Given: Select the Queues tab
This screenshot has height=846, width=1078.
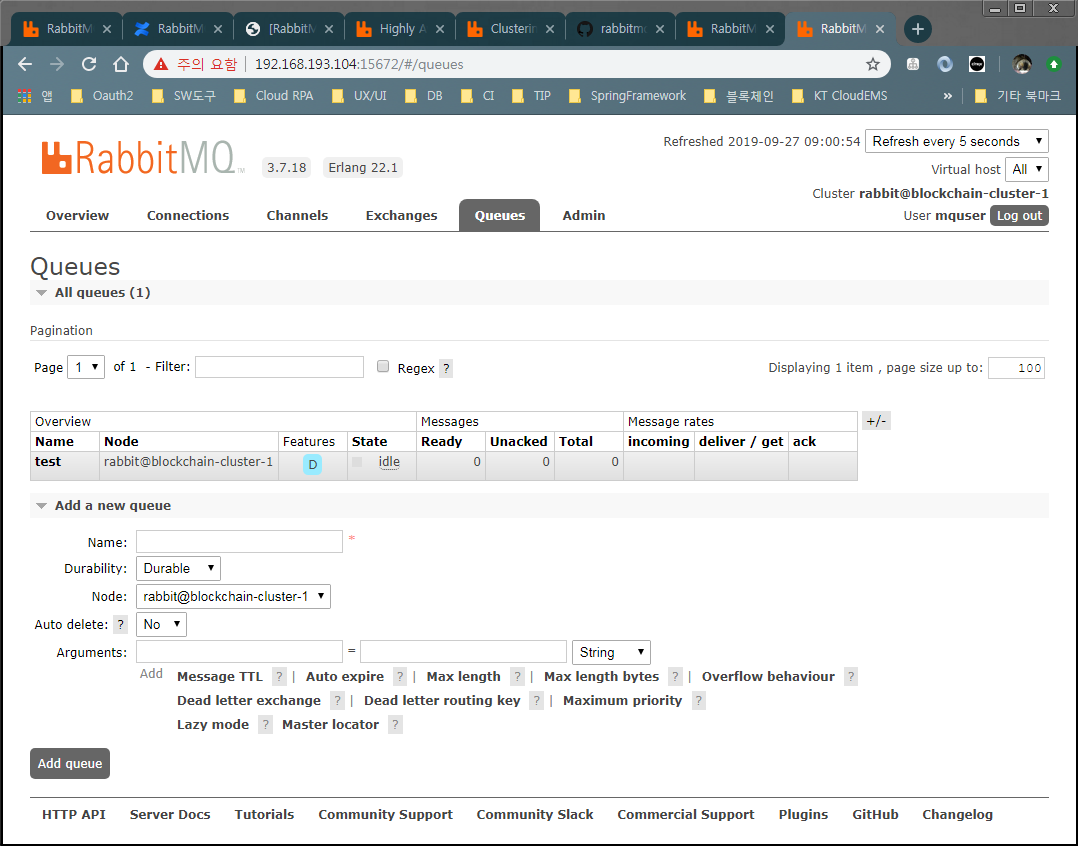Looking at the screenshot, I should tap(500, 216).
